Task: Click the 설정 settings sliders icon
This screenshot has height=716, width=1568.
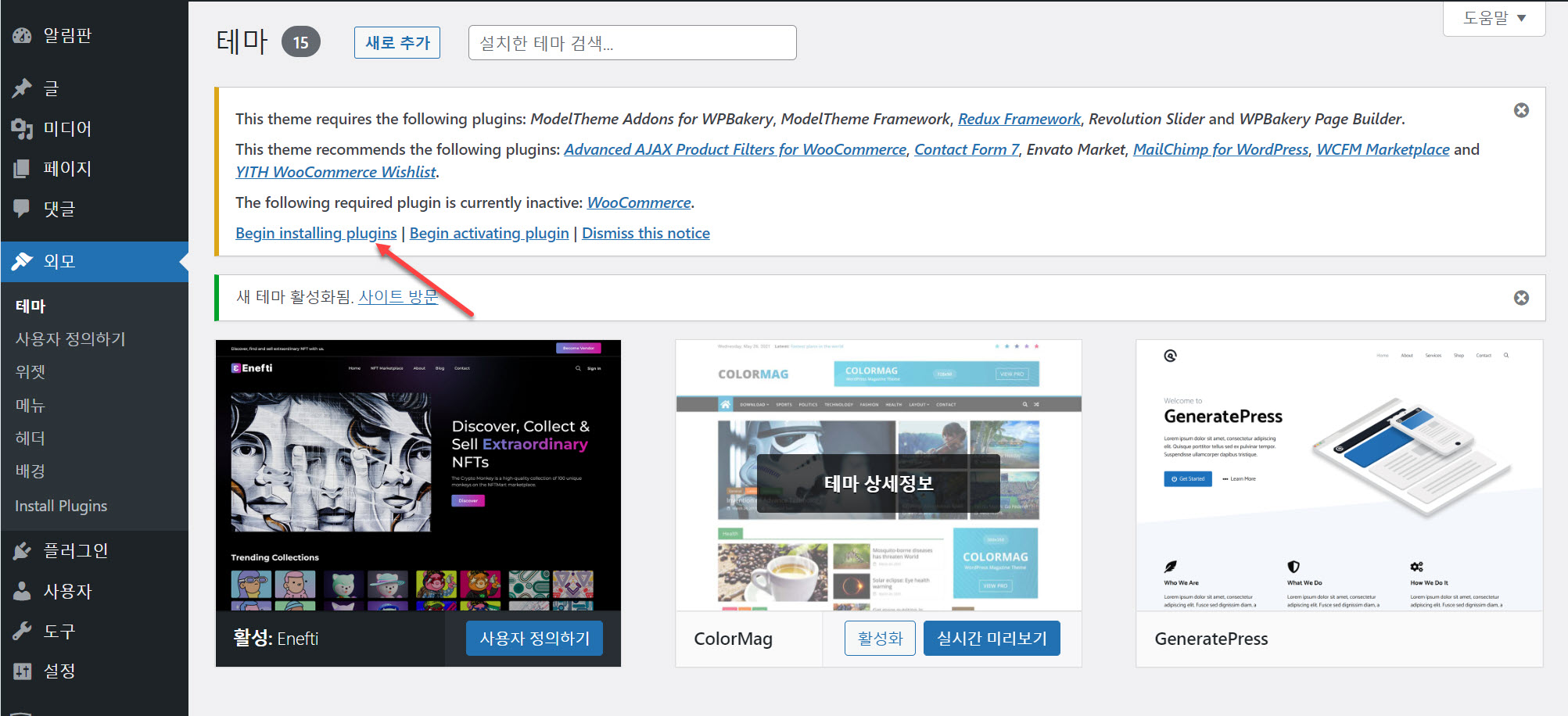Action: click(22, 671)
